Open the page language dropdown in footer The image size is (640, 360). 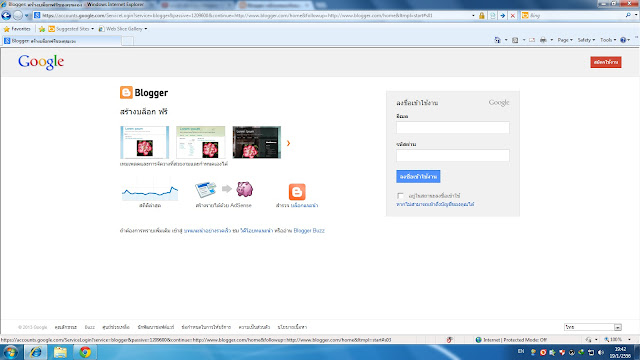pos(593,327)
